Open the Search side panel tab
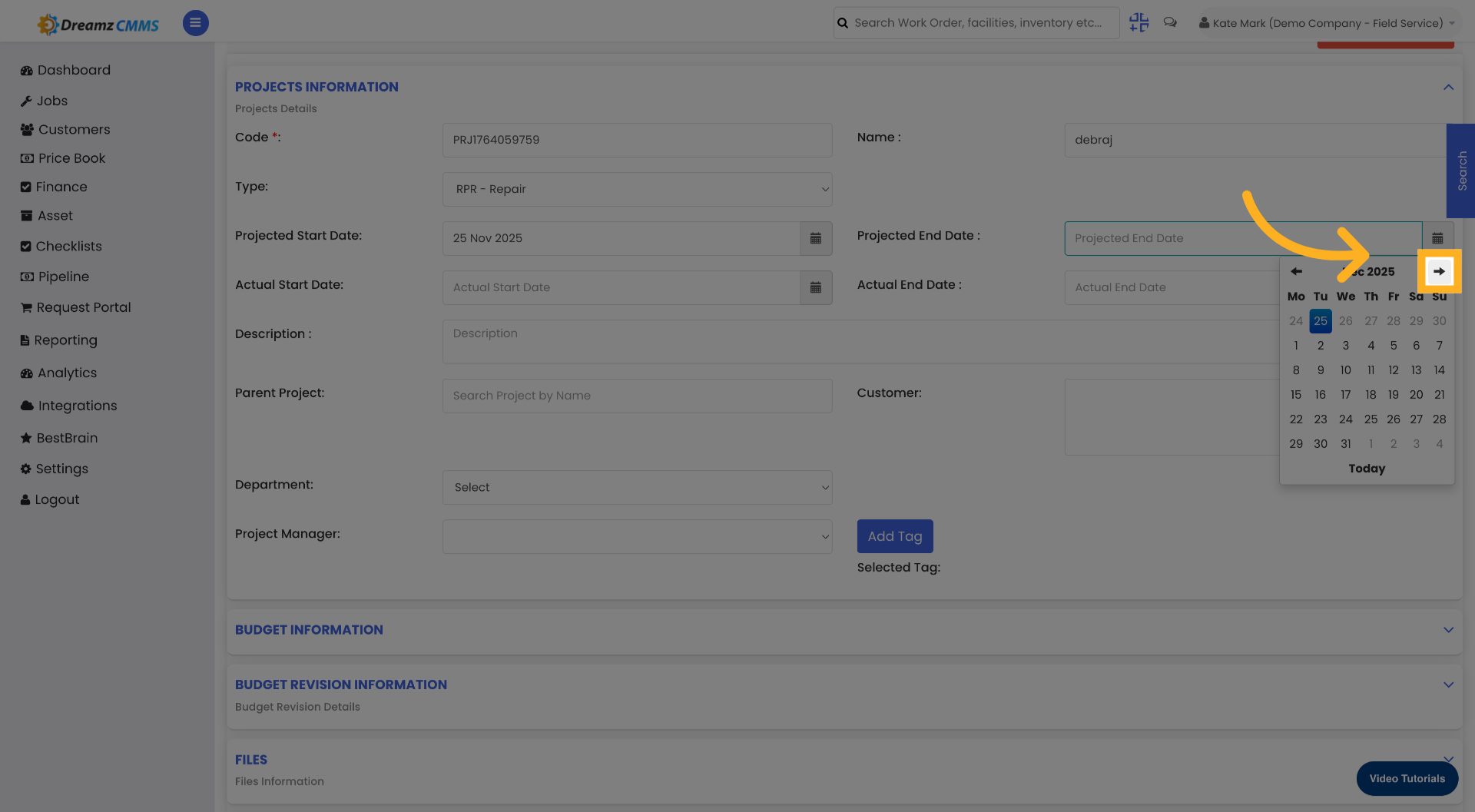1475x812 pixels. point(1461,171)
